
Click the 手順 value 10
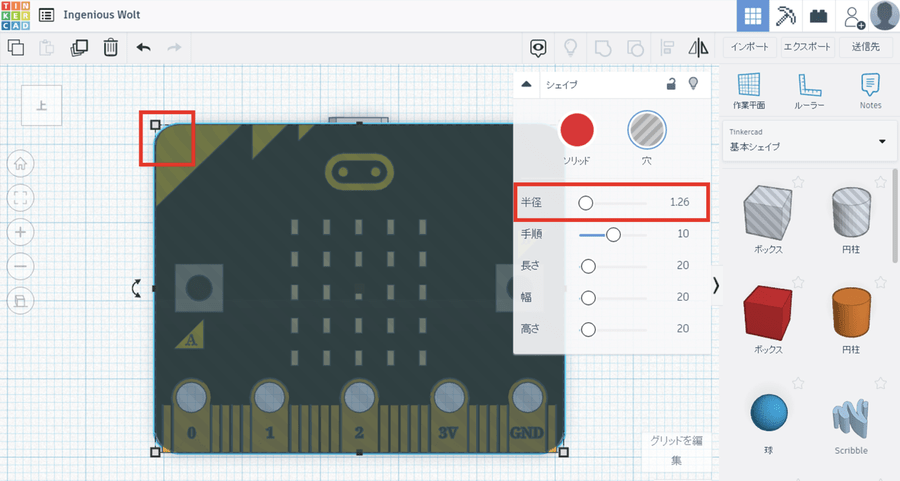[683, 234]
